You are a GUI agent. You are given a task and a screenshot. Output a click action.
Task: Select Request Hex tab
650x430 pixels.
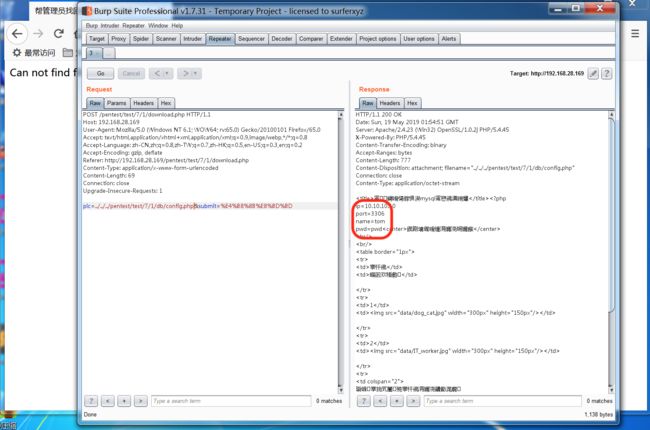(166, 103)
